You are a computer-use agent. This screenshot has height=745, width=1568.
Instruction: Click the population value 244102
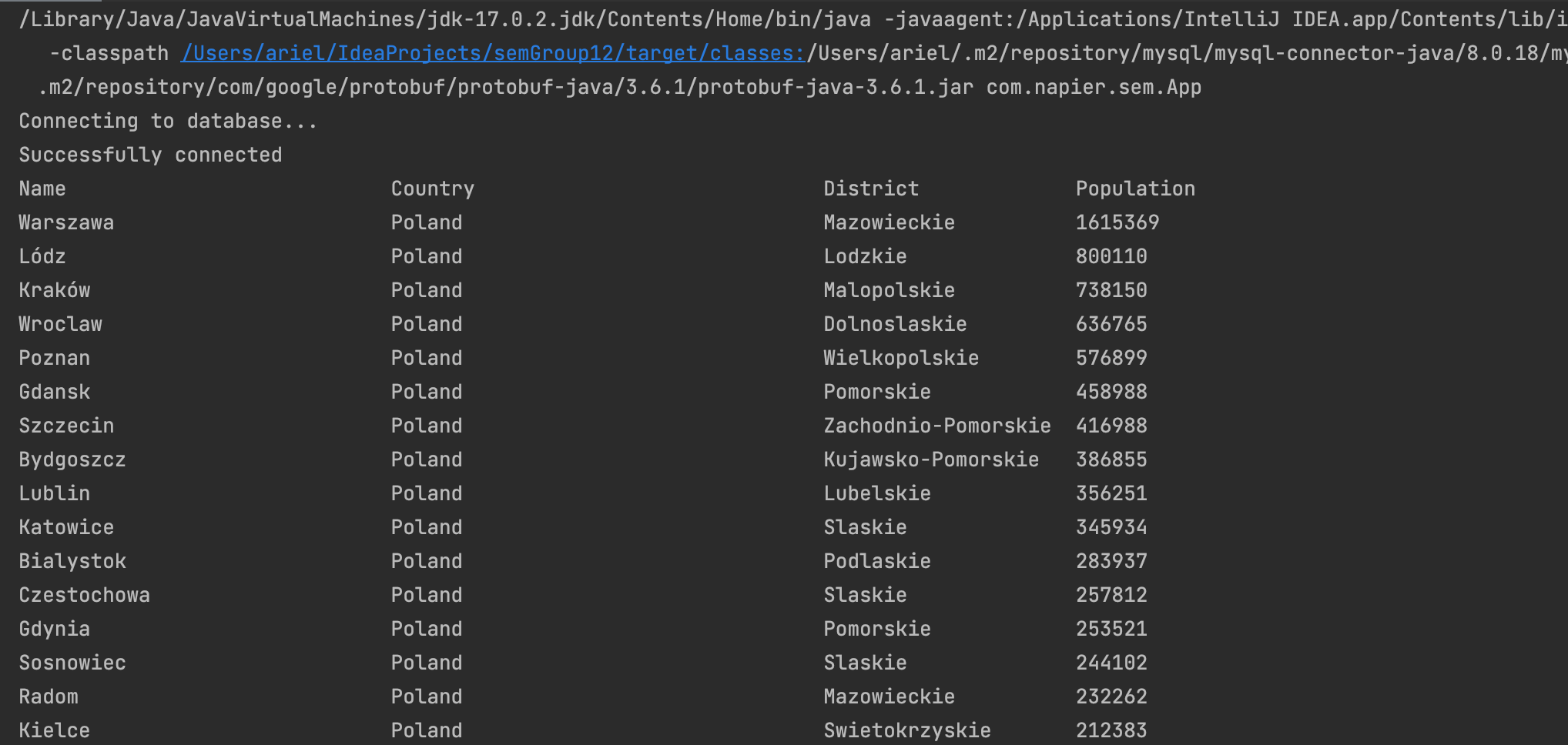tap(1111, 663)
